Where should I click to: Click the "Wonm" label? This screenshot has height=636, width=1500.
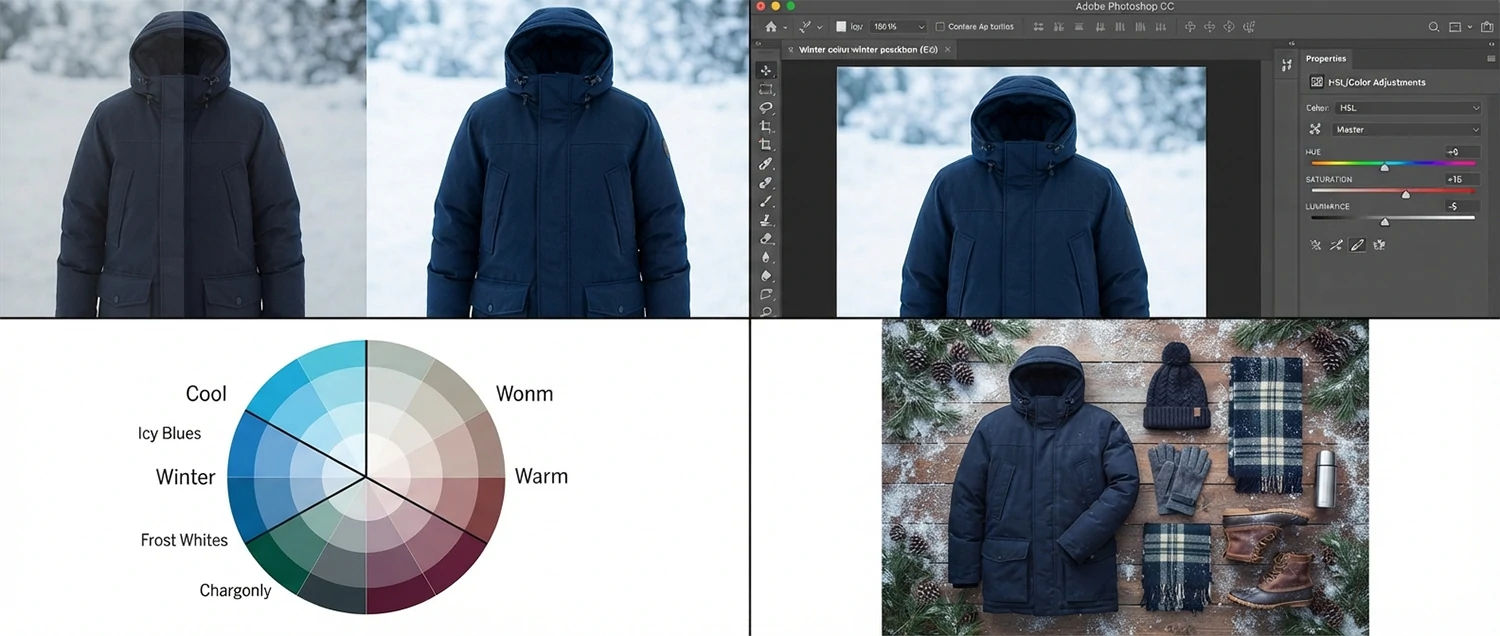524,393
